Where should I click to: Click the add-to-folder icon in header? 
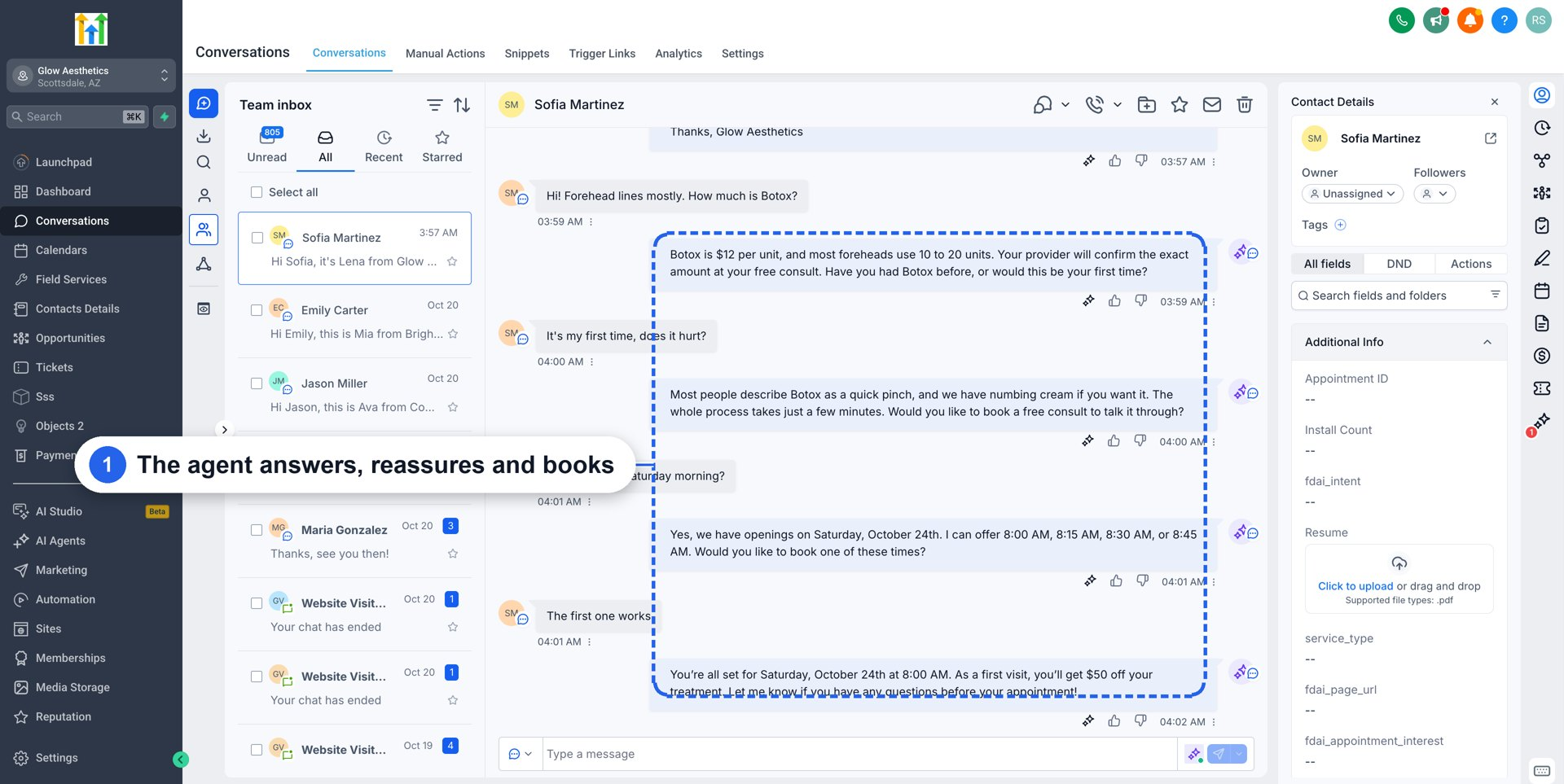(x=1146, y=104)
